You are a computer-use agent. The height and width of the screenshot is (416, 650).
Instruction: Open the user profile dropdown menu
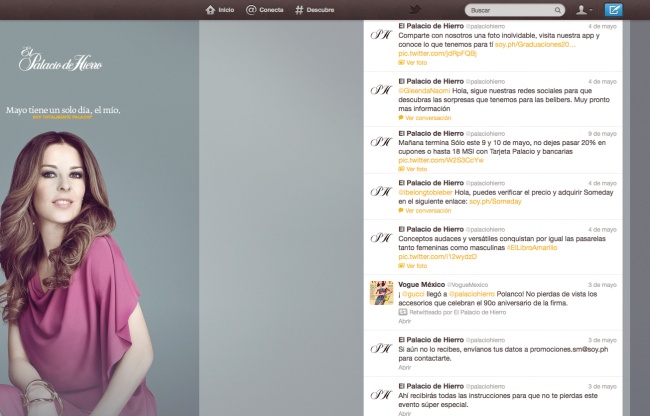tap(584, 9)
